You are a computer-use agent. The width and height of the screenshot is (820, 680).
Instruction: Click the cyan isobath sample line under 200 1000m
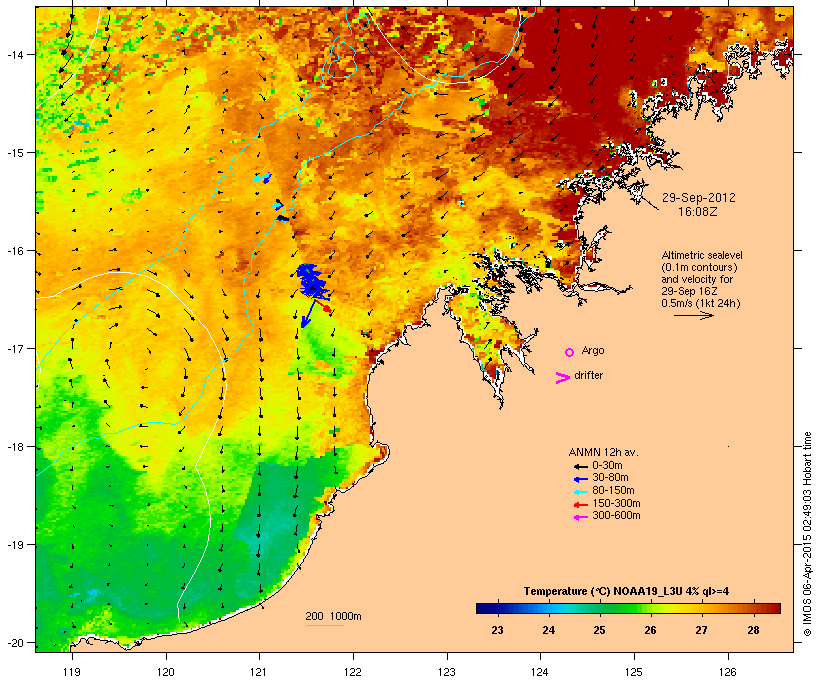[x=325, y=625]
